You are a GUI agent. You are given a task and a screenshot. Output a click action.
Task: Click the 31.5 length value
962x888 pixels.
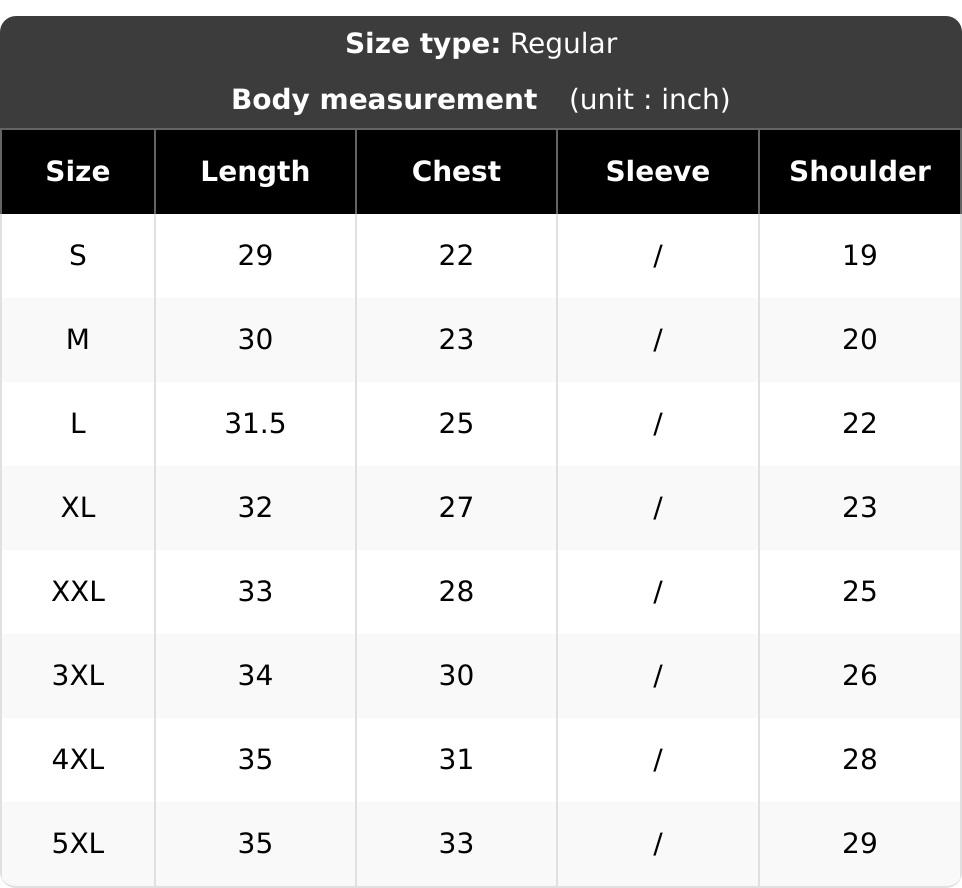tap(255, 423)
